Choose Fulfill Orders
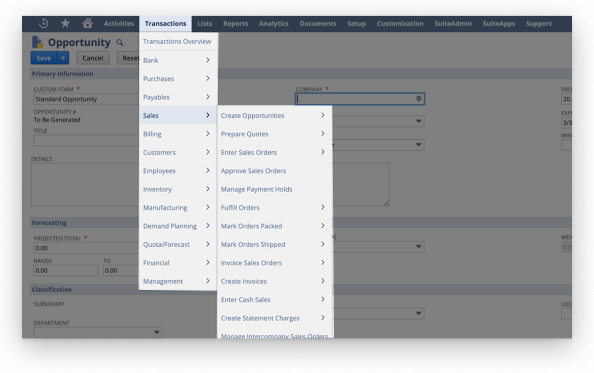The width and height of the screenshot is (594, 373). (x=275, y=207)
